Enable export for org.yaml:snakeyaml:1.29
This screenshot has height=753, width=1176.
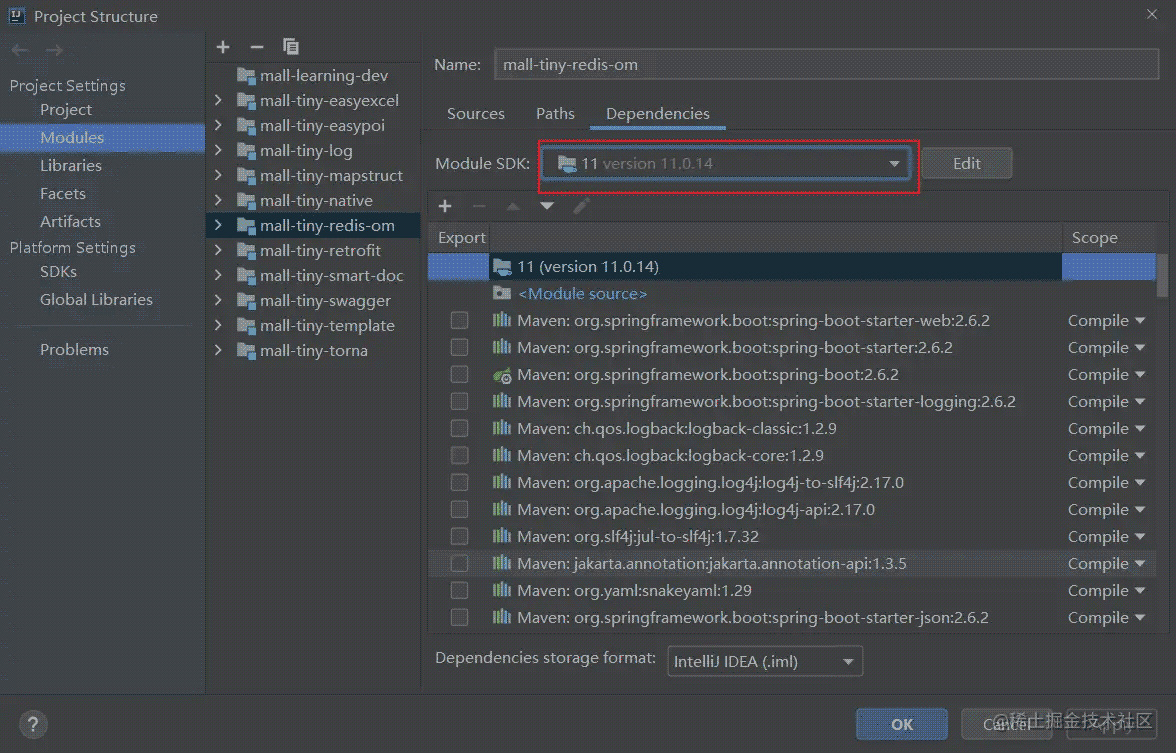pos(459,591)
